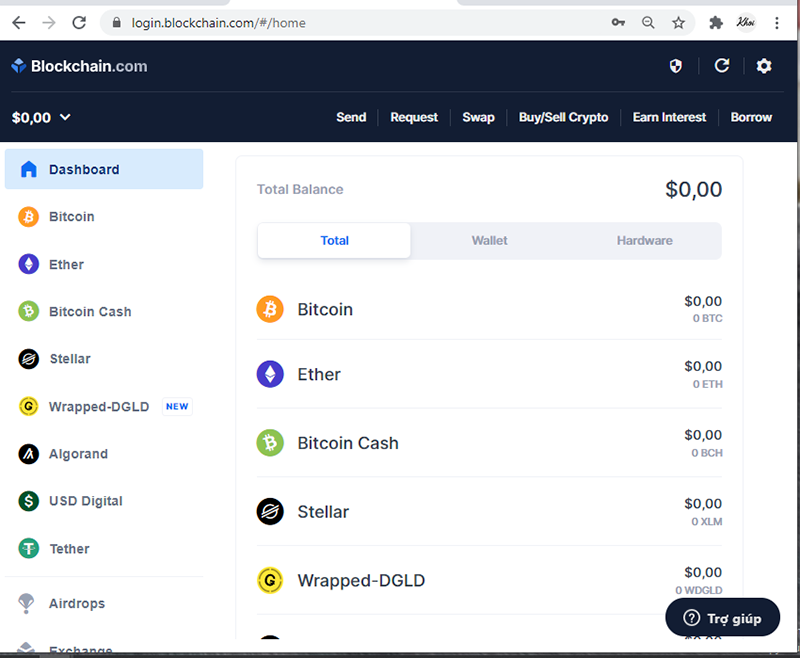Click the Ether coin icon in sidebar
This screenshot has width=800, height=658.
coord(29,264)
